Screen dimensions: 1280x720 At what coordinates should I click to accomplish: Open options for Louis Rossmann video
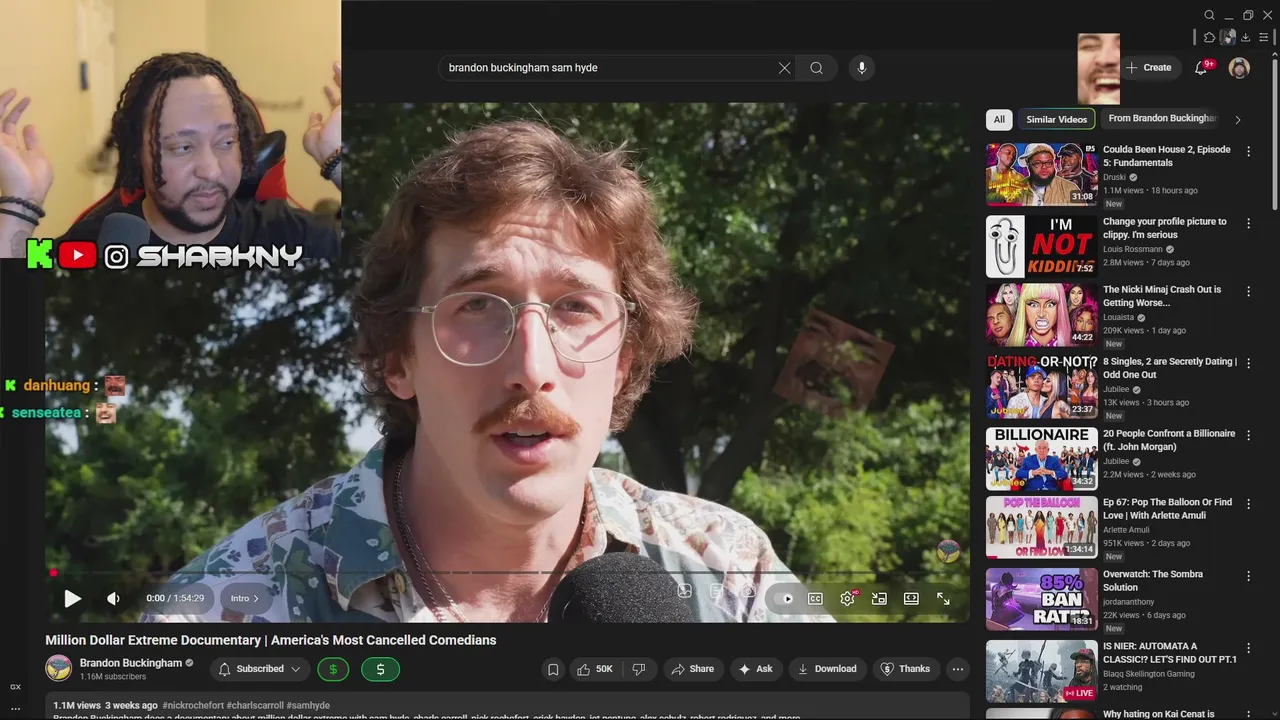1248,223
